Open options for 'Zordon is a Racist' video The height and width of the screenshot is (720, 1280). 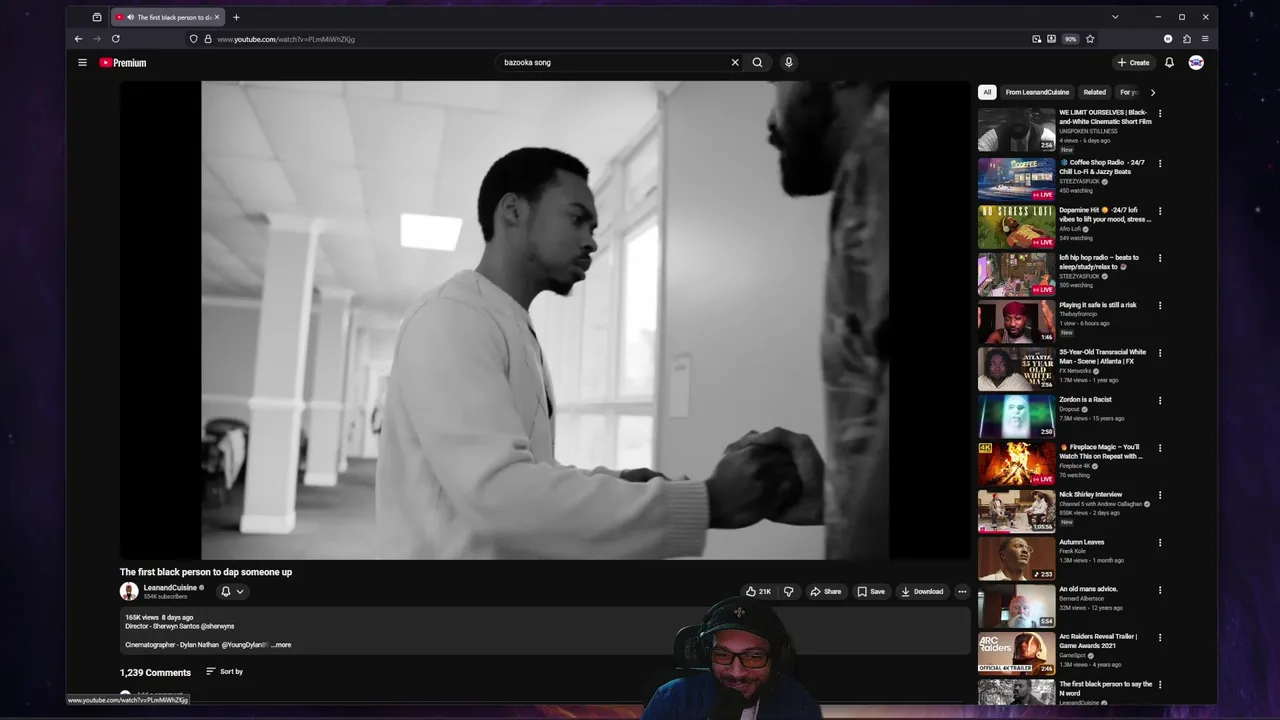point(1160,401)
